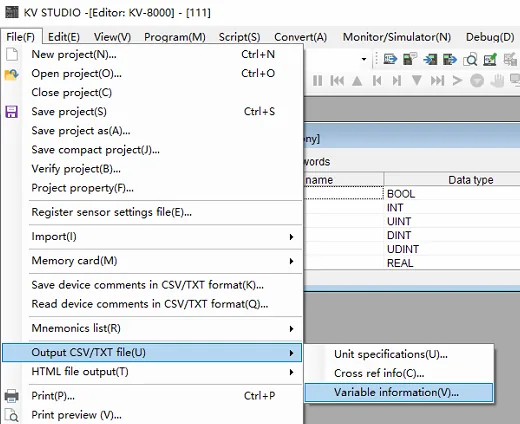Choose Save project menu entry

(x=152, y=112)
